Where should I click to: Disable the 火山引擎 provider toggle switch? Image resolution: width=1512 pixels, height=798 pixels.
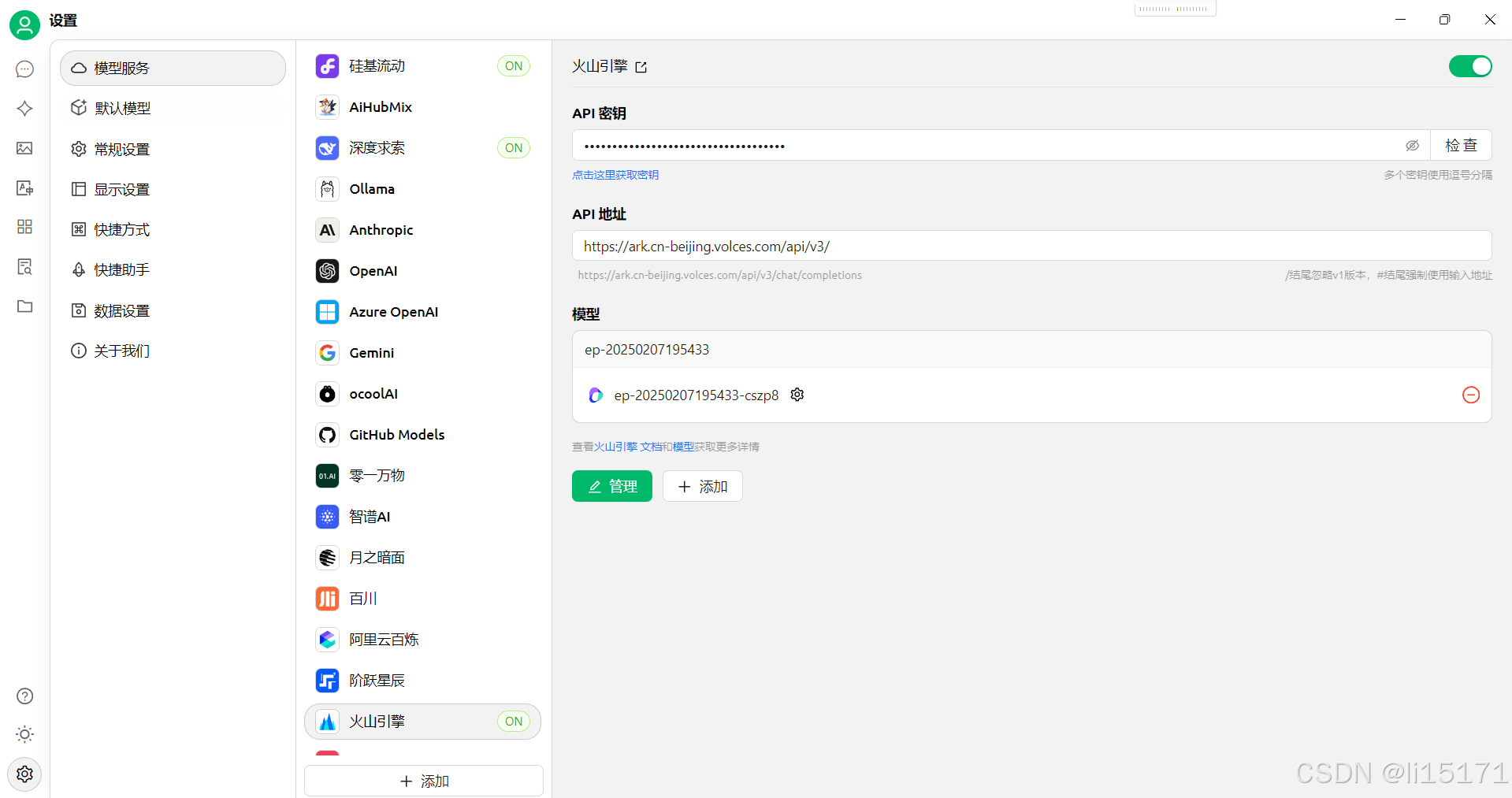click(x=1470, y=66)
